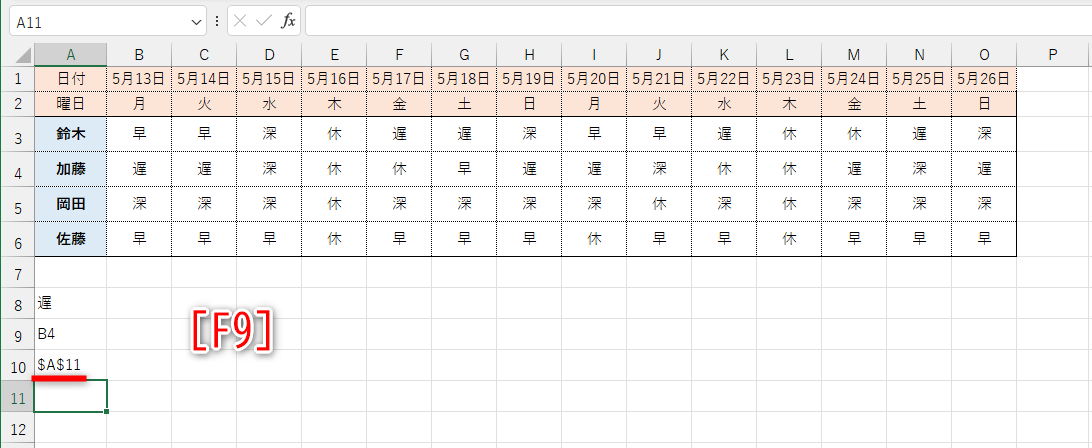Image resolution: width=1092 pixels, height=448 pixels.
Task: Select row 11 header
Action: (17, 396)
